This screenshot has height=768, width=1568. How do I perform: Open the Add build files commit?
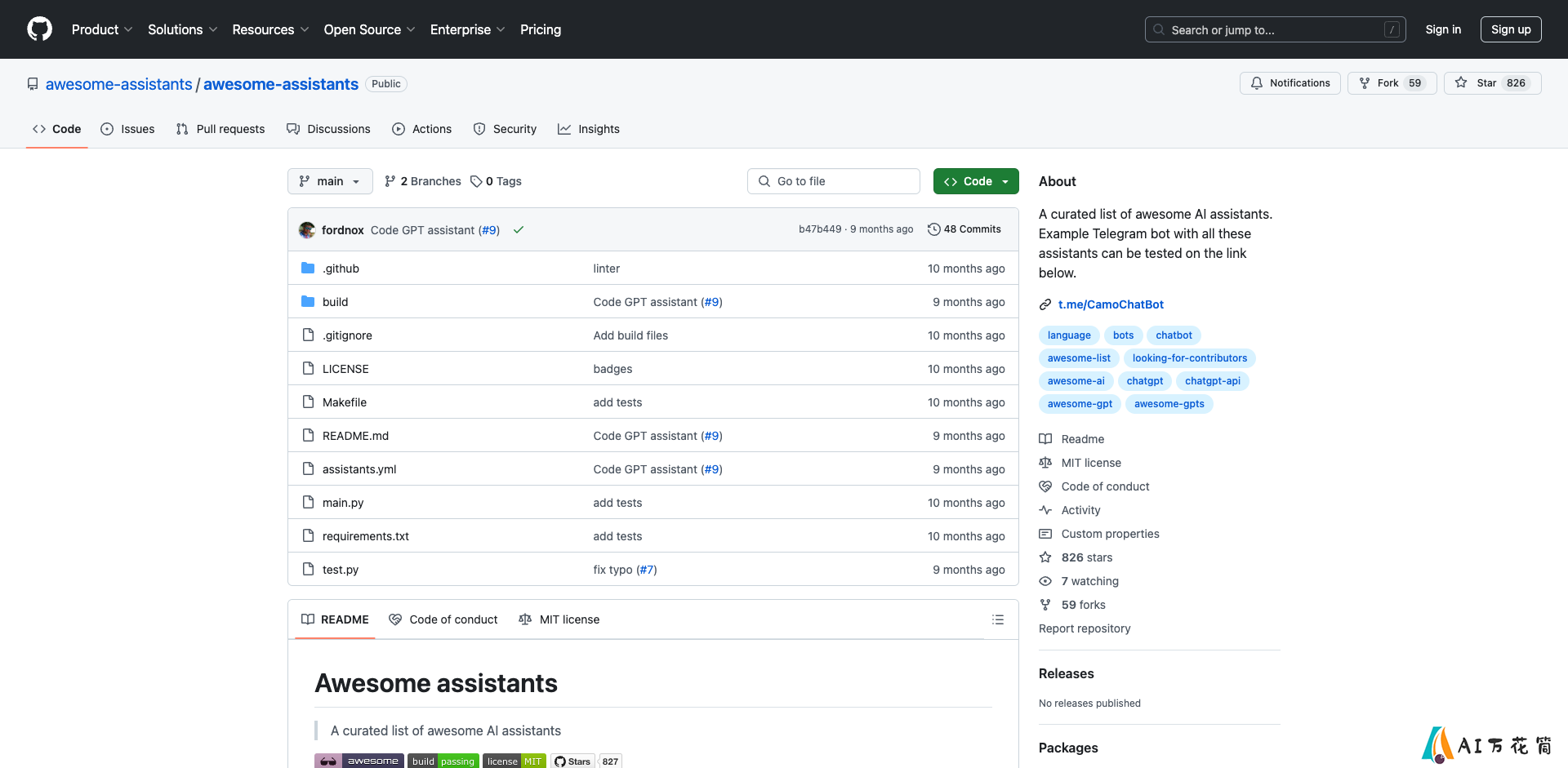coord(630,335)
